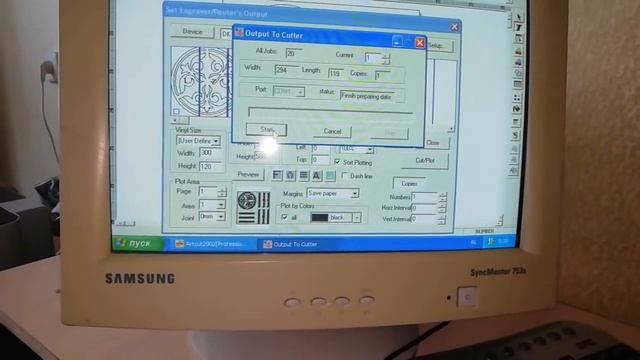Click the curved arrow tool in right toolbar

coord(516,109)
